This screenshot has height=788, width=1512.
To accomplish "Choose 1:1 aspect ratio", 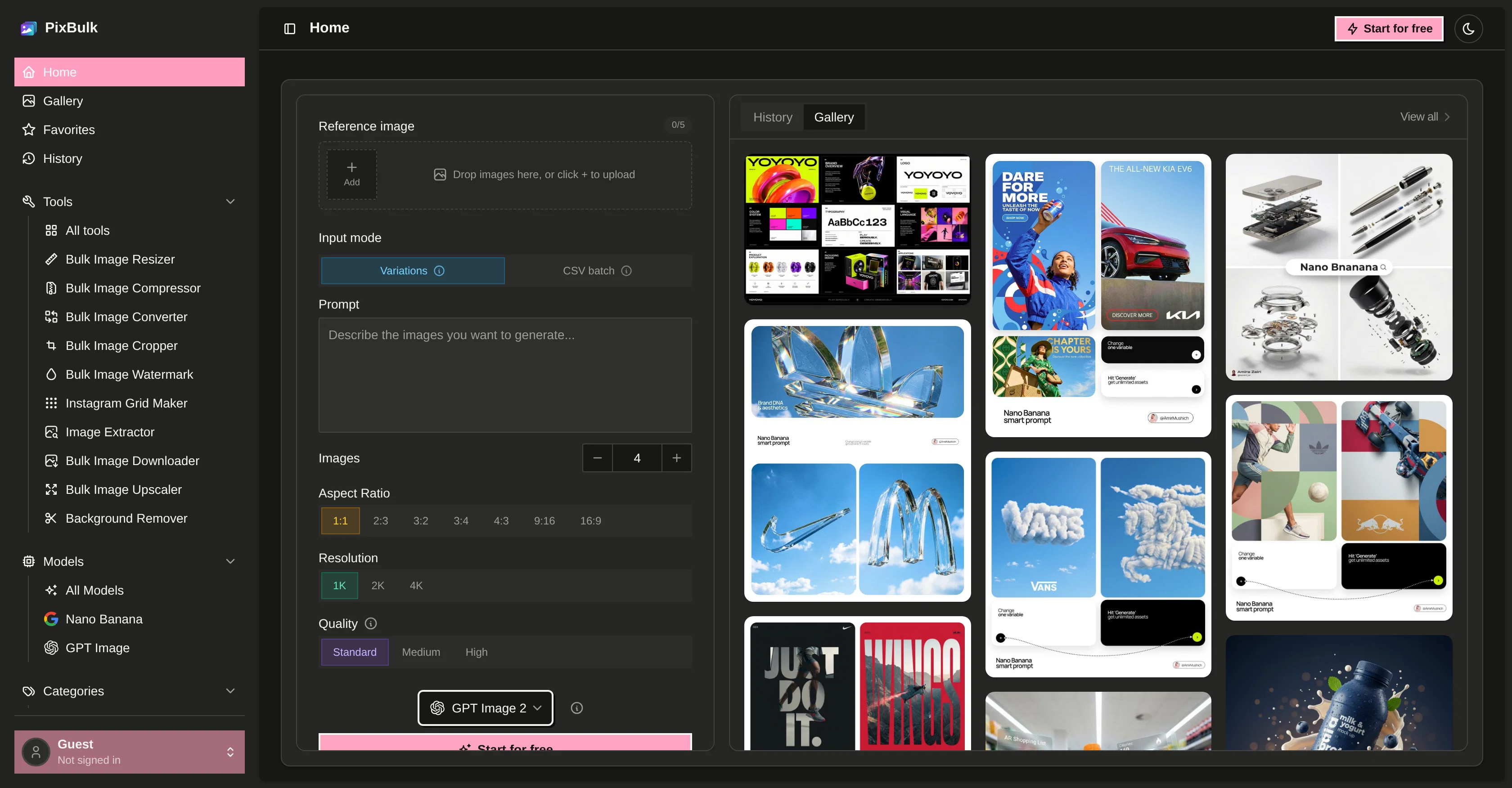I will pyautogui.click(x=341, y=520).
